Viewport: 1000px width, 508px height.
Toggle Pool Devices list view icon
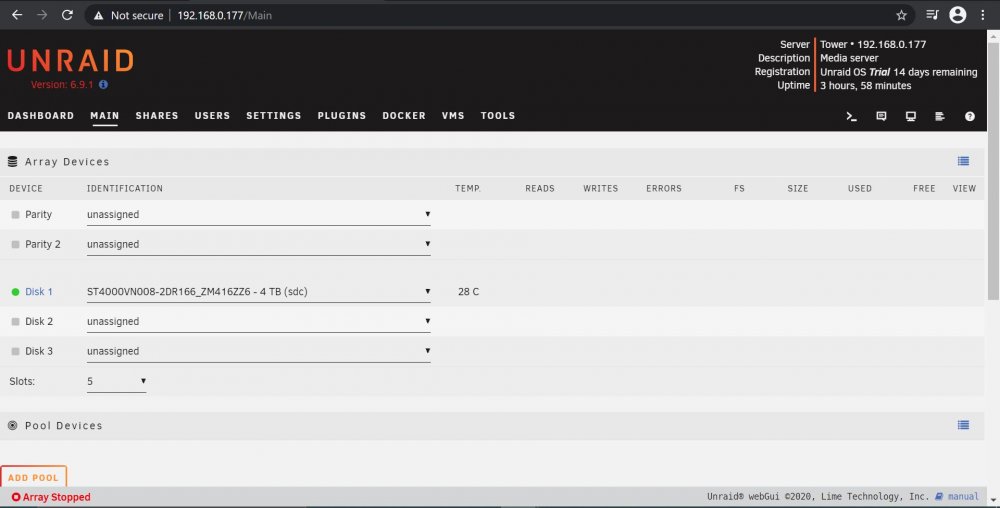pos(963,425)
